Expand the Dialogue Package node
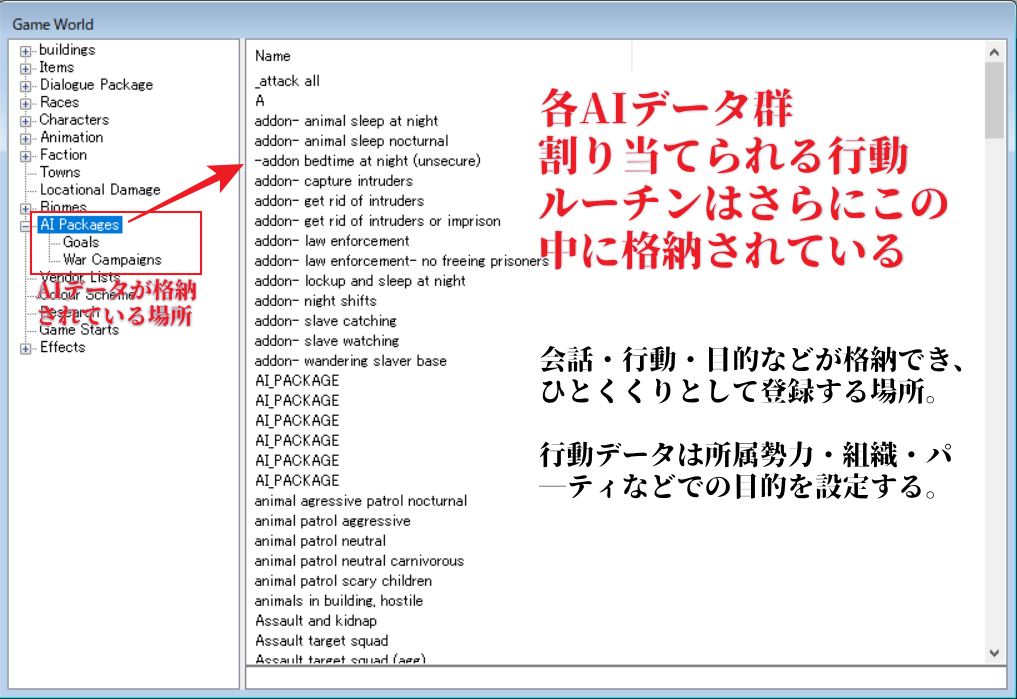 [x=25, y=85]
